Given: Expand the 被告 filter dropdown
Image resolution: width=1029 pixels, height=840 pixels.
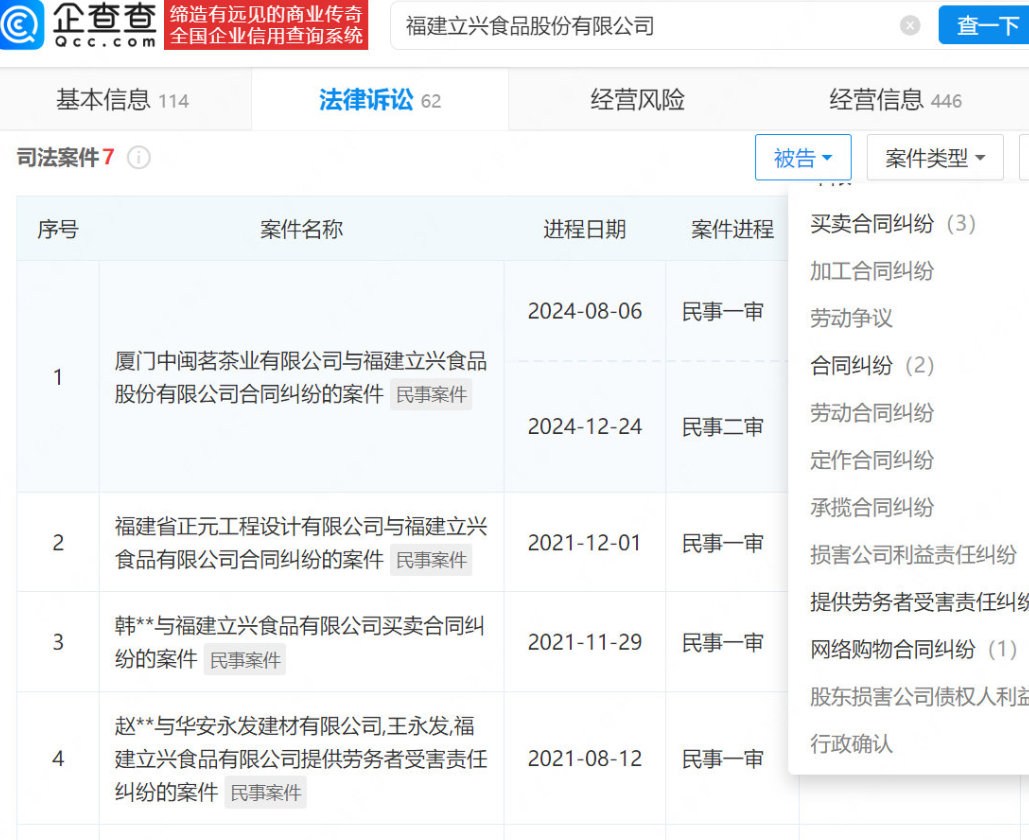Looking at the screenshot, I should point(803,157).
